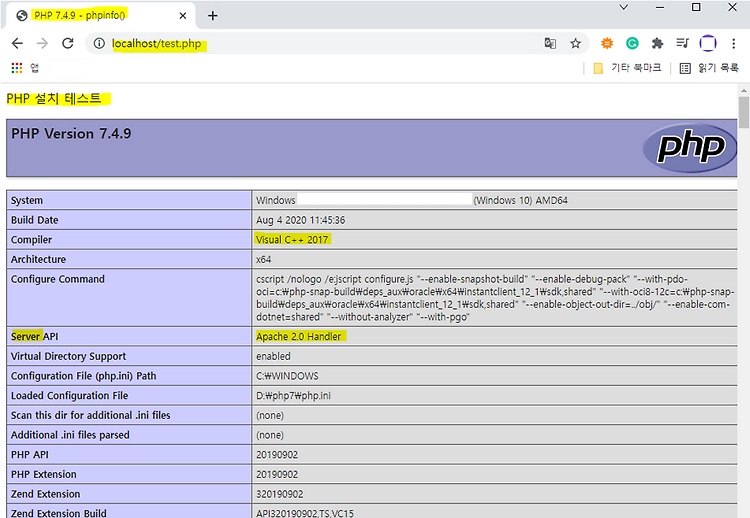
Task: Open the 기타 북마크 folder
Action: click(627, 68)
